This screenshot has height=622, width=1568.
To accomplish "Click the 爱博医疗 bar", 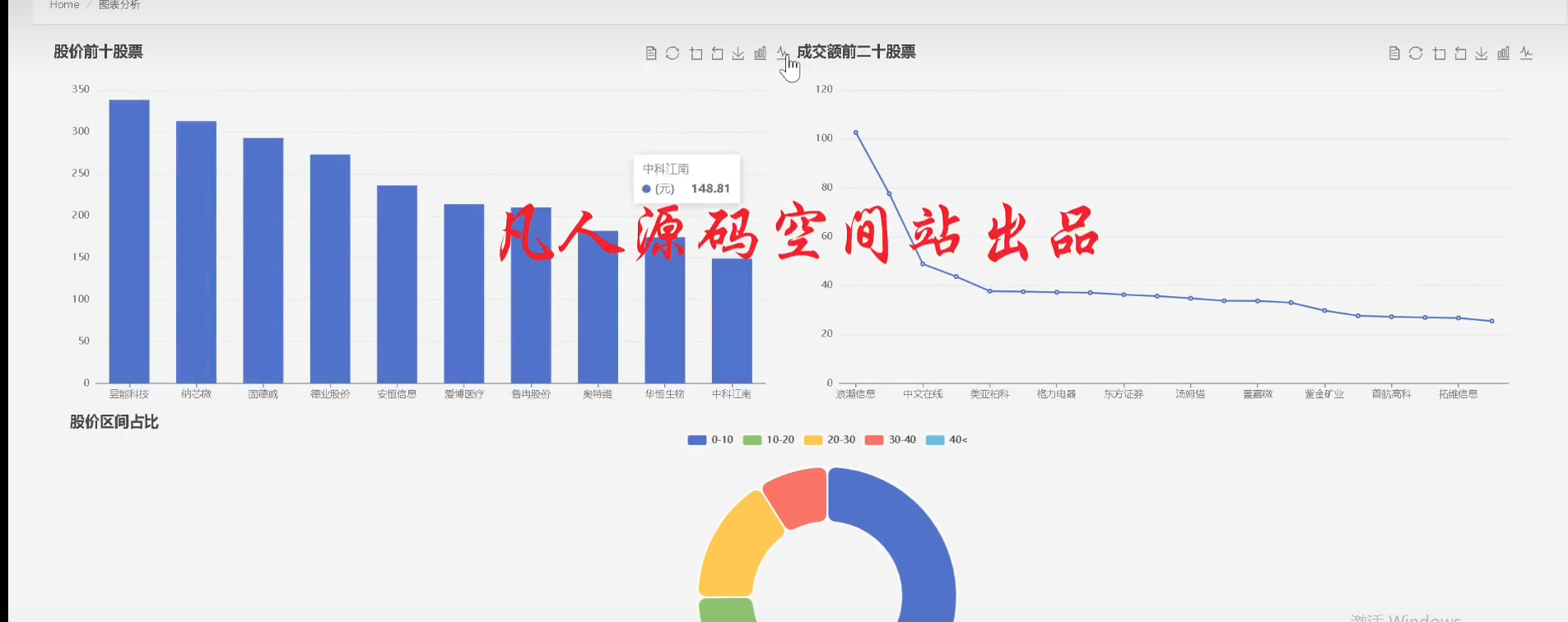I will click(464, 293).
